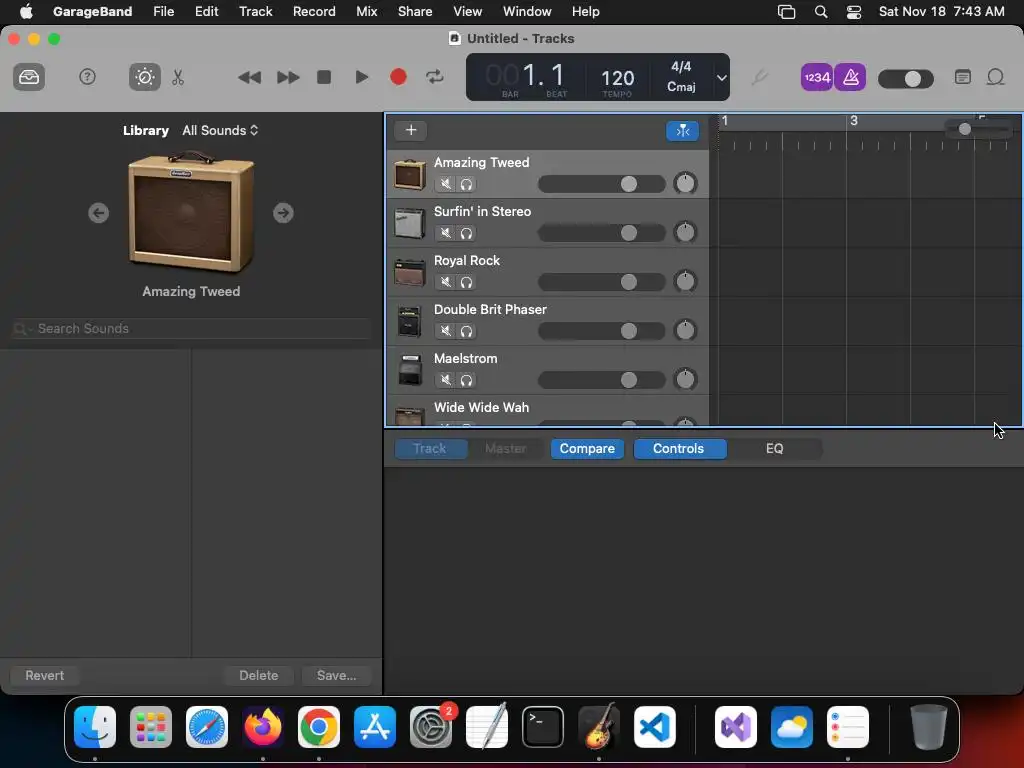This screenshot has width=1024, height=768.
Task: Click Royal Rock pan knob
Action: click(x=685, y=281)
